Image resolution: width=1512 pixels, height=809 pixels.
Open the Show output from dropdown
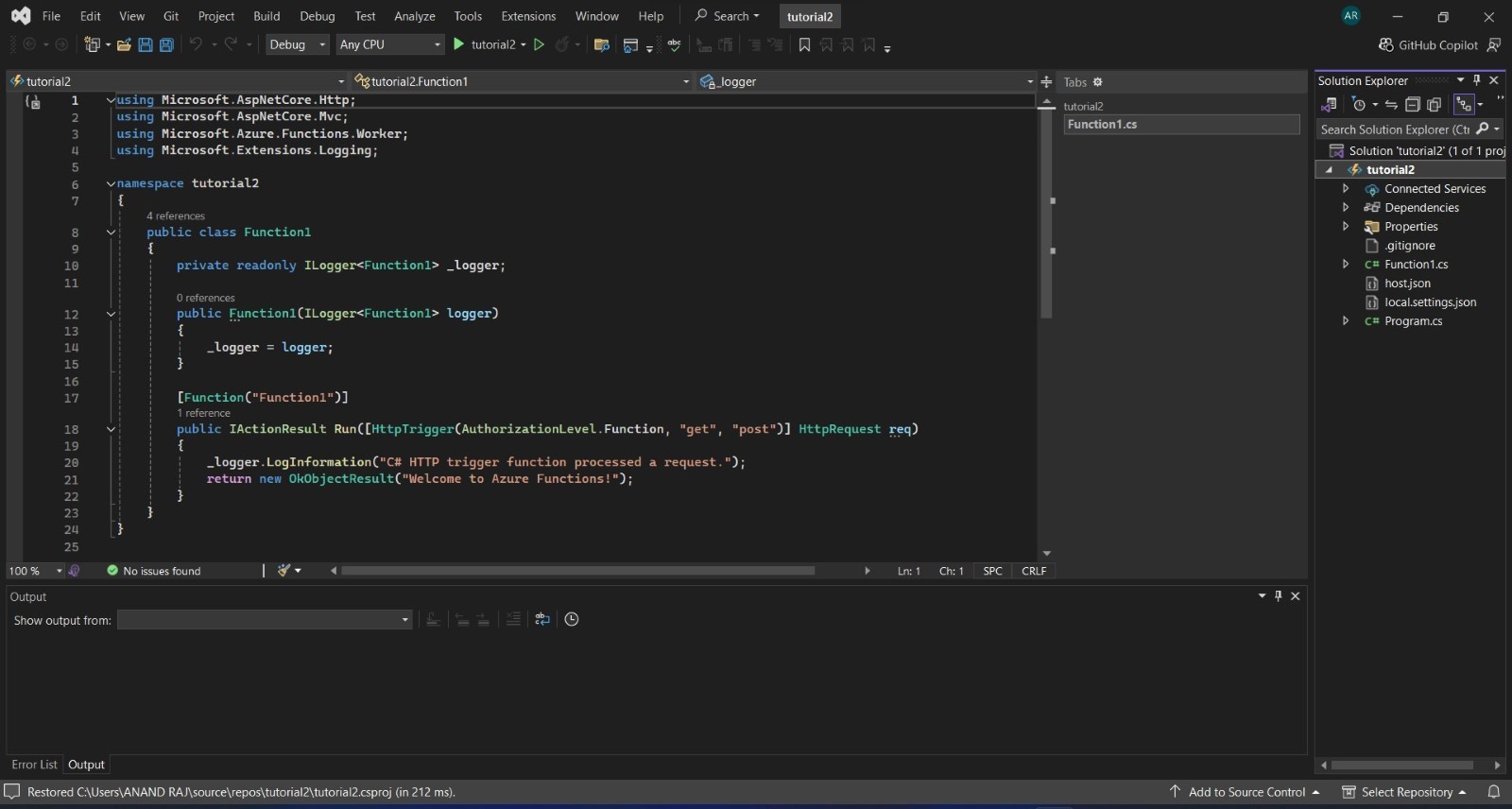pyautogui.click(x=265, y=620)
